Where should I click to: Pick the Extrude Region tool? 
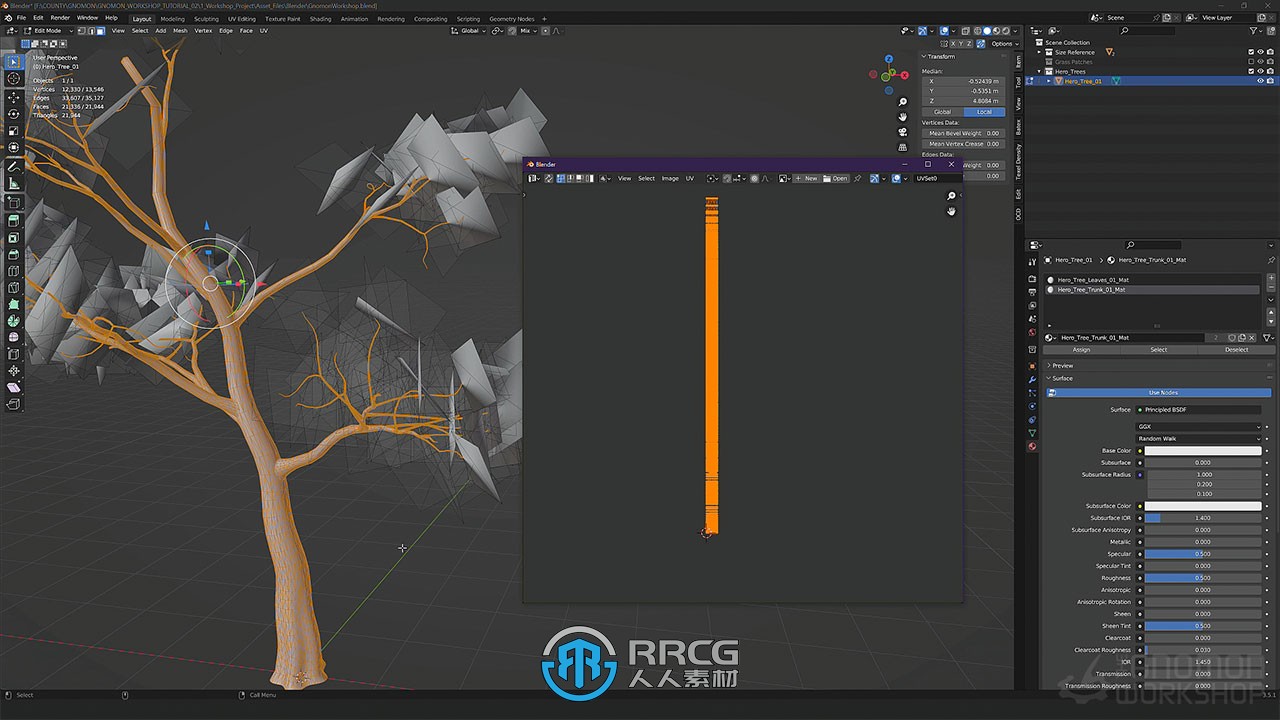click(14, 220)
